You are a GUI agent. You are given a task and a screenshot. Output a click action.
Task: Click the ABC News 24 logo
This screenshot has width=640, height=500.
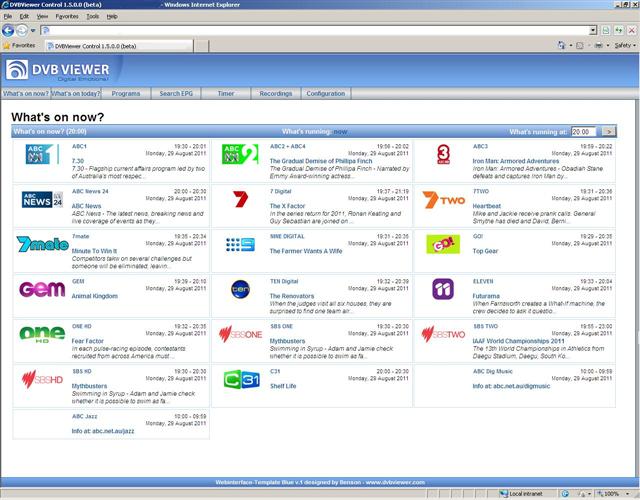click(42, 200)
